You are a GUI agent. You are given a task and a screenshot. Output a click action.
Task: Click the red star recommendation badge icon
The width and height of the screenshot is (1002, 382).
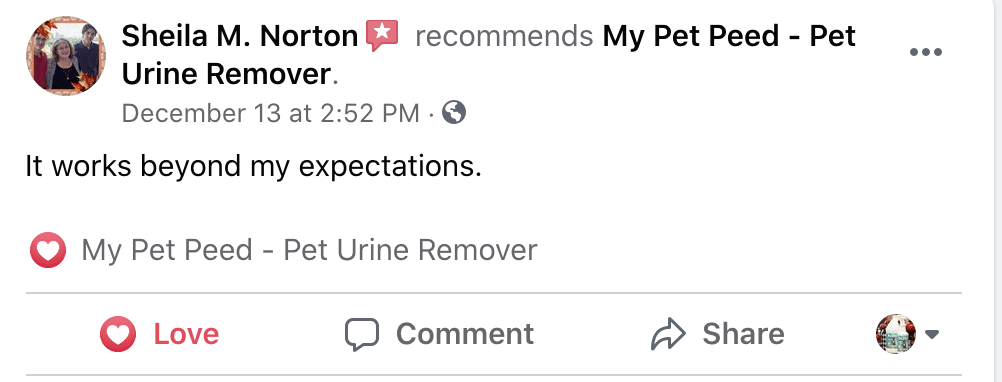(x=382, y=36)
